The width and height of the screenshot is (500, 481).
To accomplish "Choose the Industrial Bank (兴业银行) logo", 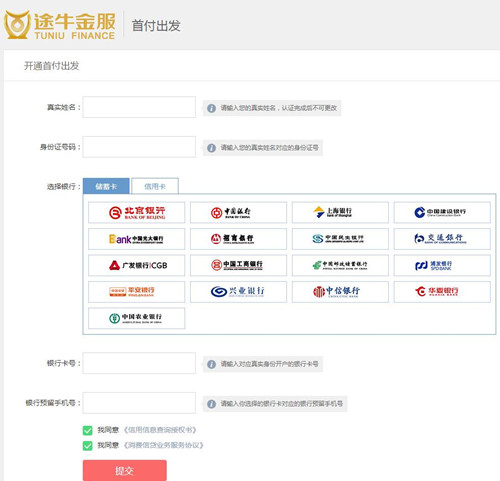I will [238, 292].
